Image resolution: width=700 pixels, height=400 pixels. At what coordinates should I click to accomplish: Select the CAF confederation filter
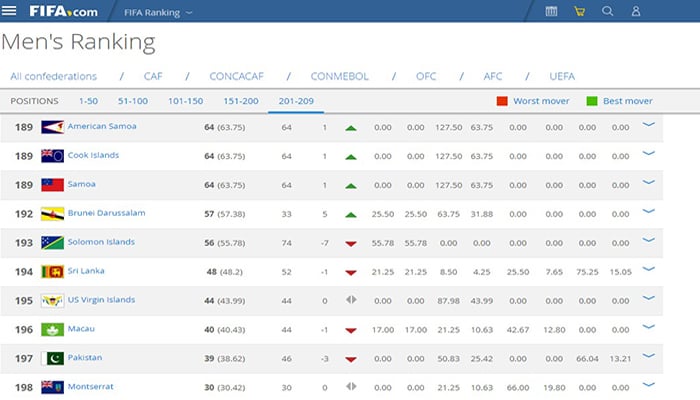click(153, 76)
